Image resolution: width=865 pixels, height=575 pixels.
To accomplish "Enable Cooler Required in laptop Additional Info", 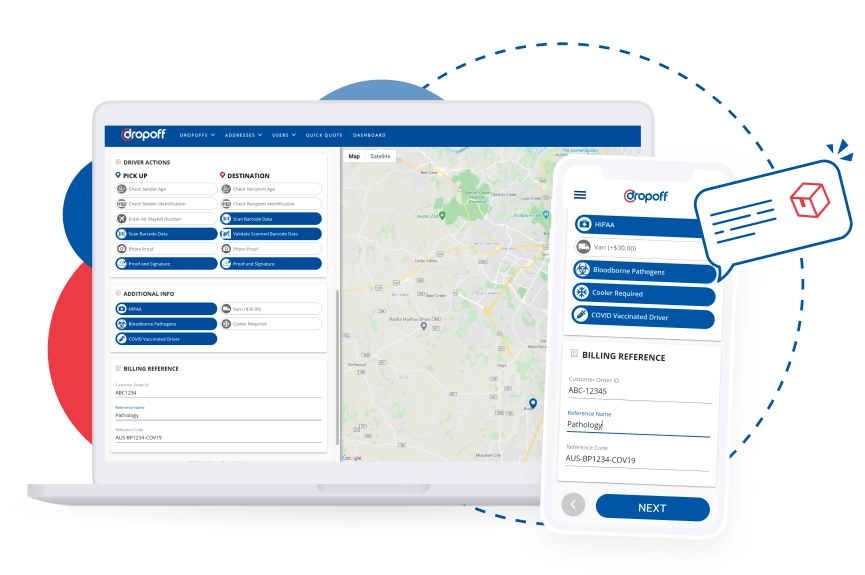I will 271,324.
